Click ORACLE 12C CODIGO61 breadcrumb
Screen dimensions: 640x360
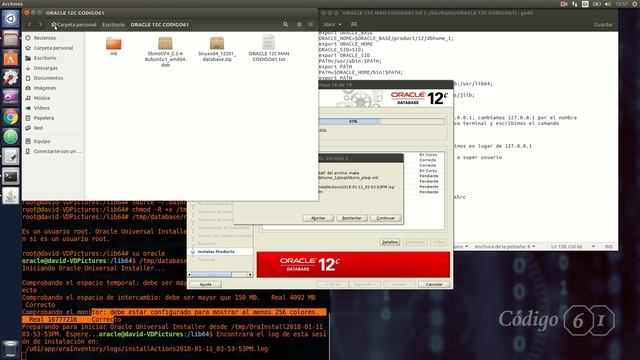click(160, 24)
